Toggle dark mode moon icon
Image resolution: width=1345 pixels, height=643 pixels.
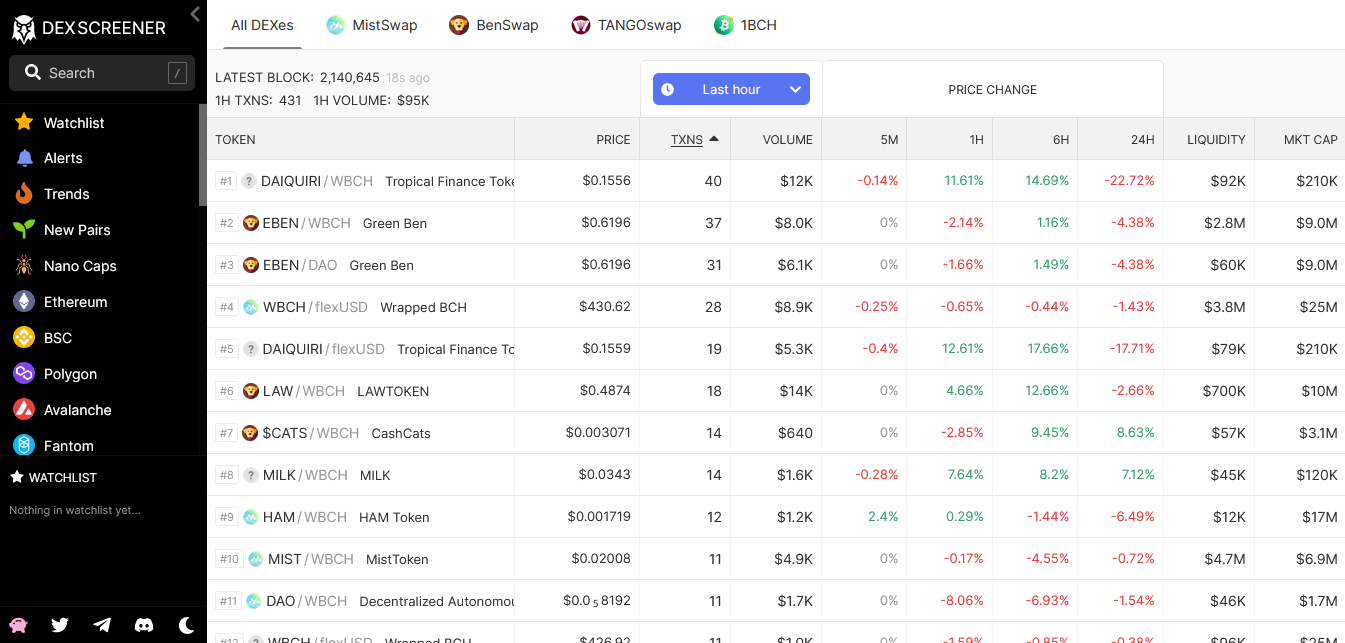point(186,625)
